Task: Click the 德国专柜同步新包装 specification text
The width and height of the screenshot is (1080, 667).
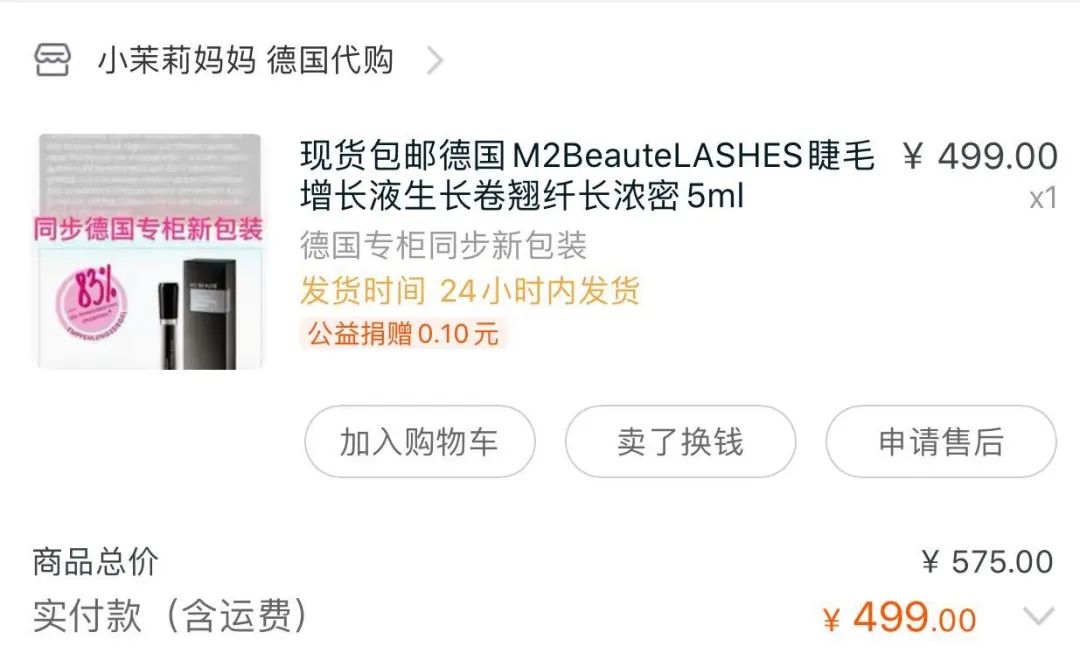Action: click(x=443, y=245)
